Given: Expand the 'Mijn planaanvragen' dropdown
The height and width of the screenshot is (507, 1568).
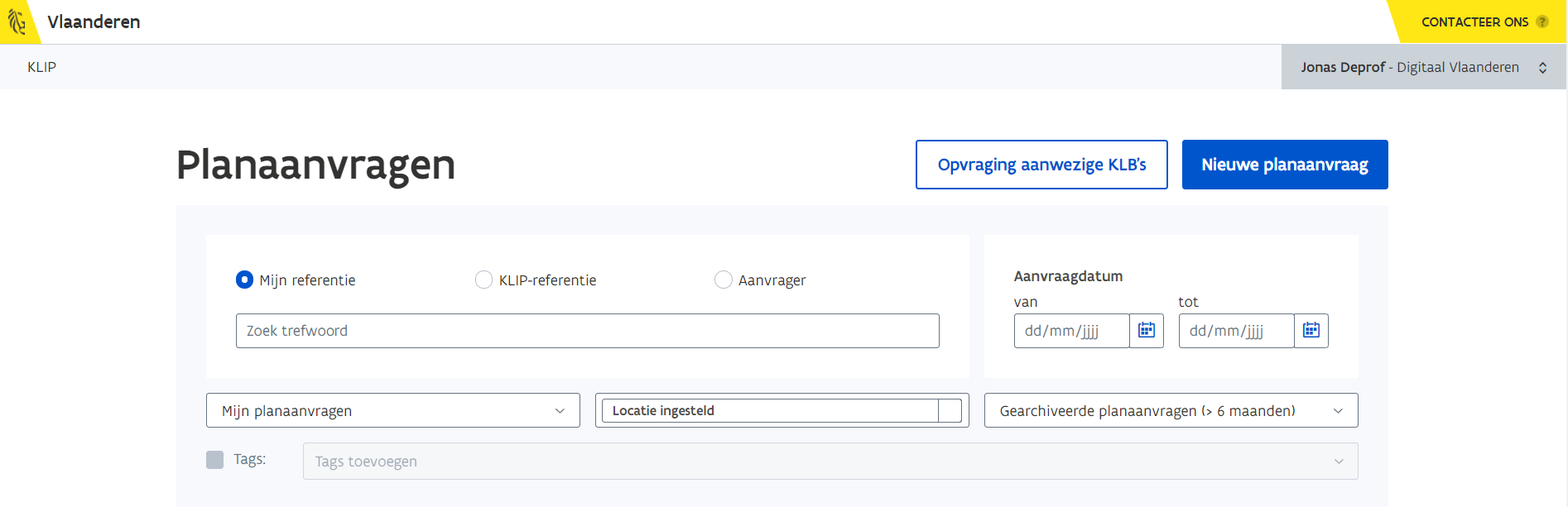Looking at the screenshot, I should (x=392, y=411).
